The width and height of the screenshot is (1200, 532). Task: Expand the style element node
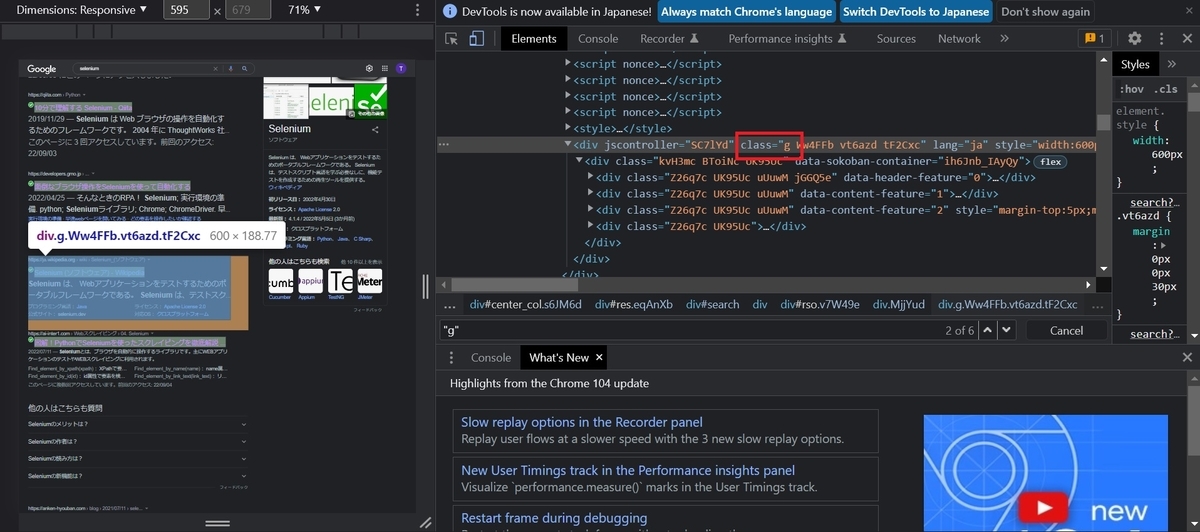(x=569, y=128)
